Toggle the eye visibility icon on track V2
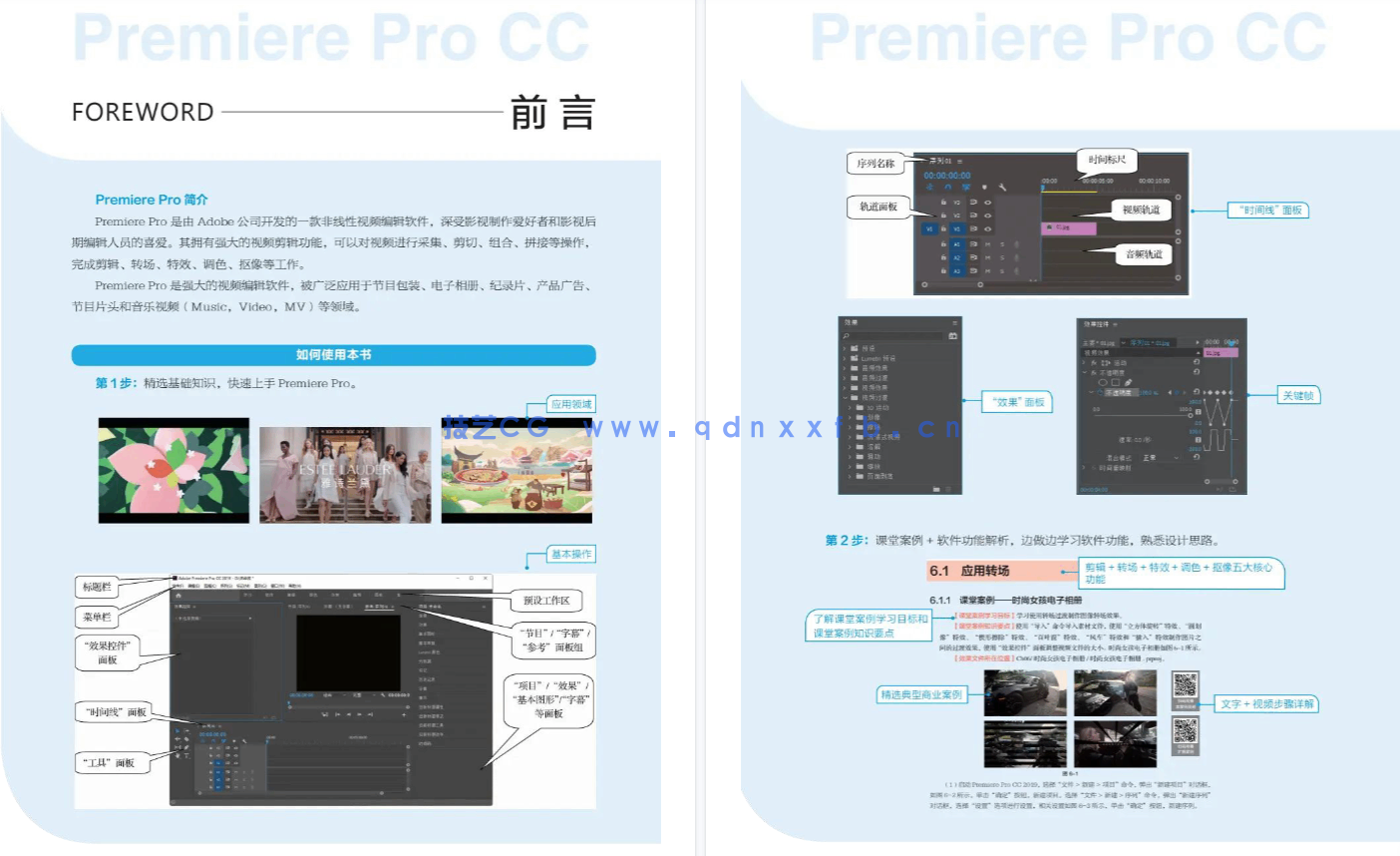1400x856 pixels. click(x=987, y=215)
